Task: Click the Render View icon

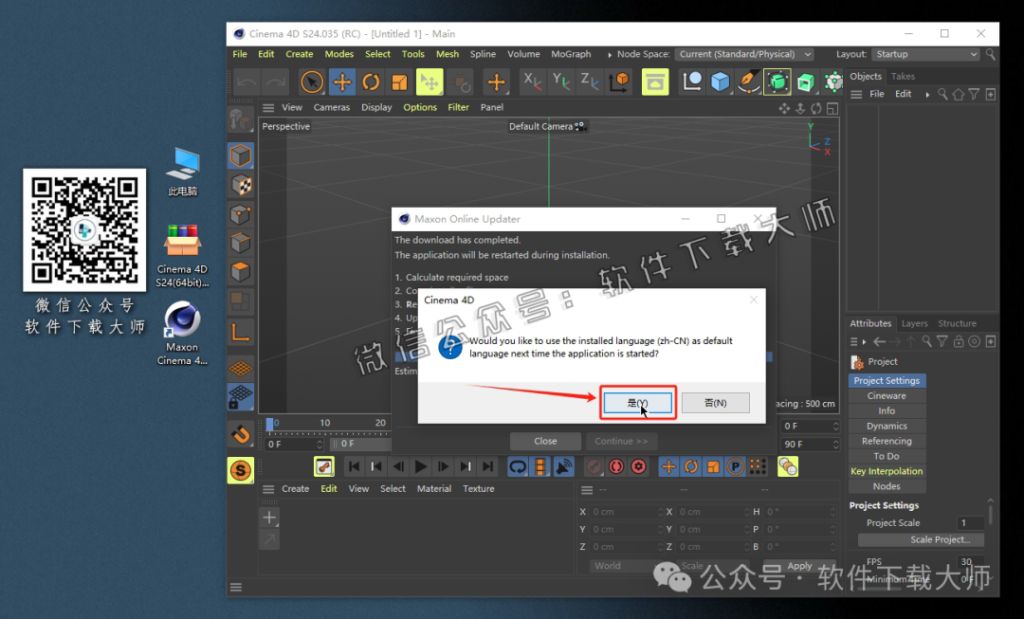Action: click(x=655, y=81)
